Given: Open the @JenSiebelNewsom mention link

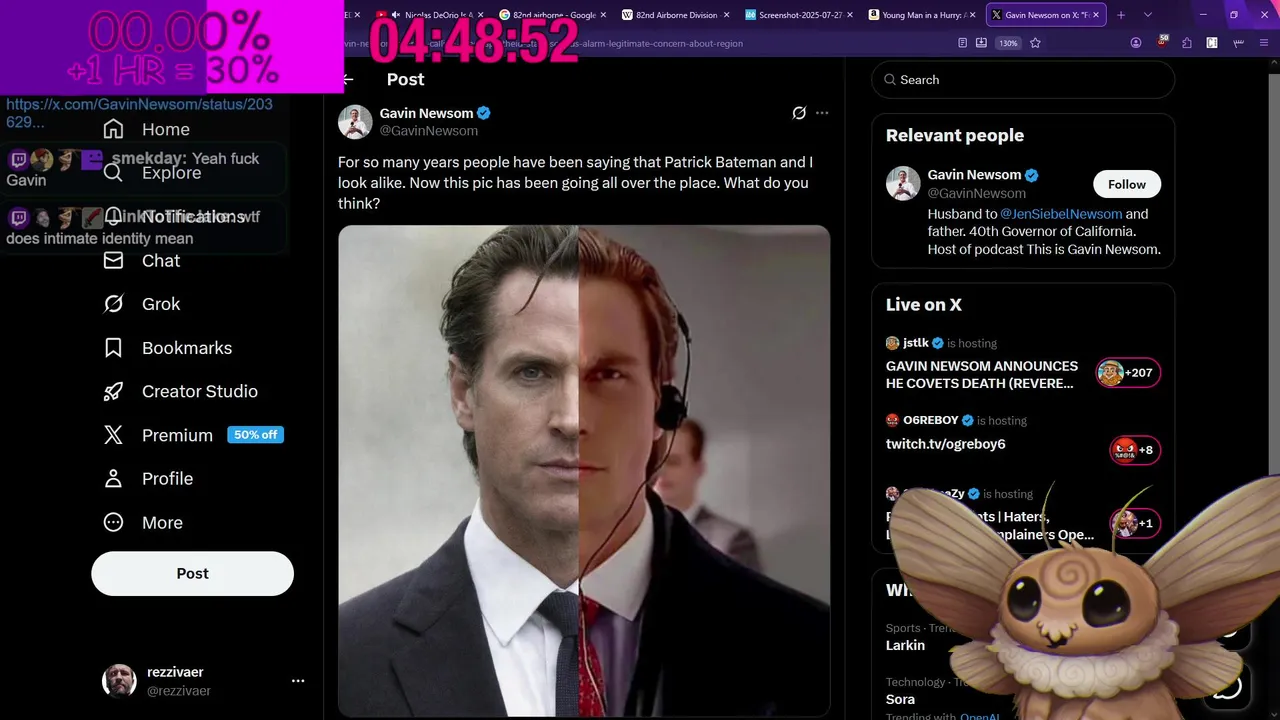Looking at the screenshot, I should (x=1060, y=214).
